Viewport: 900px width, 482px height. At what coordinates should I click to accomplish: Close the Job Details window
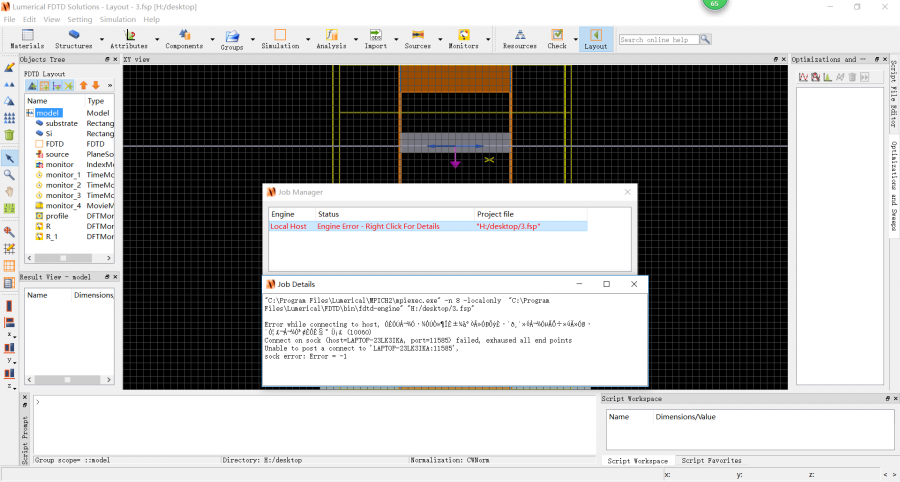(633, 284)
